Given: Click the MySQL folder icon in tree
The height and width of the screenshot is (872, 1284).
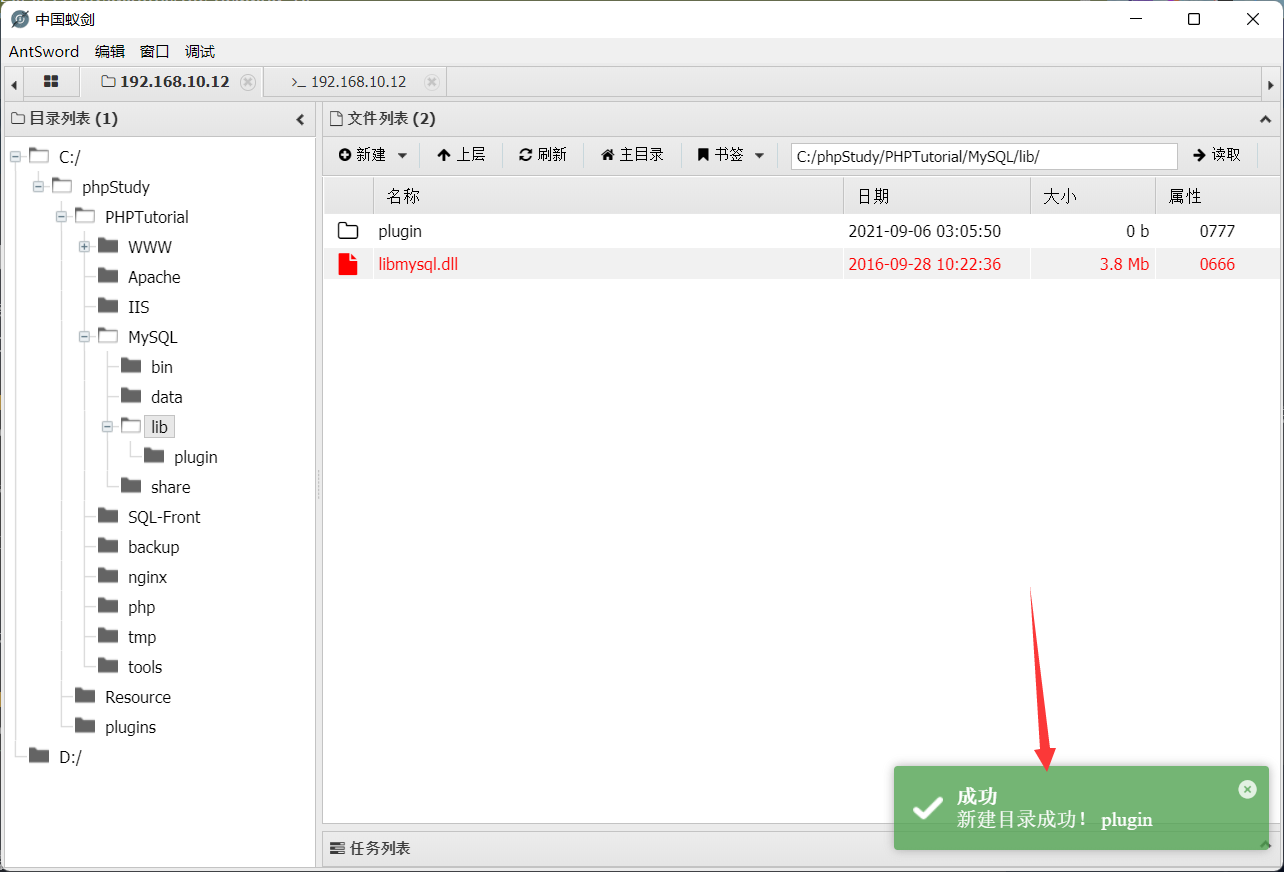Looking at the screenshot, I should coord(108,335).
